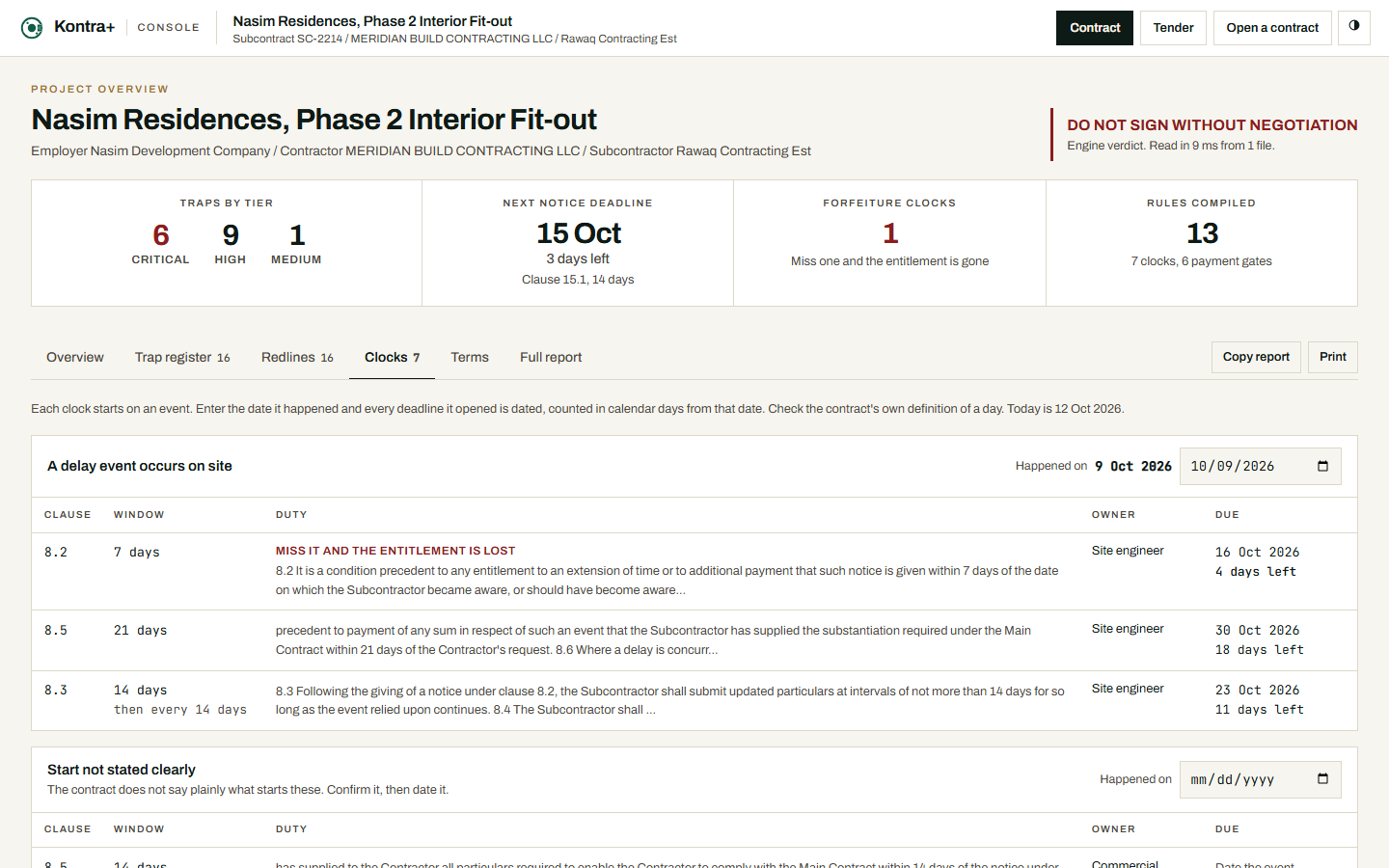Screen dimensions: 1389x868
Task: Edit the delay event date field 10/09/2026
Action: [1260, 466]
